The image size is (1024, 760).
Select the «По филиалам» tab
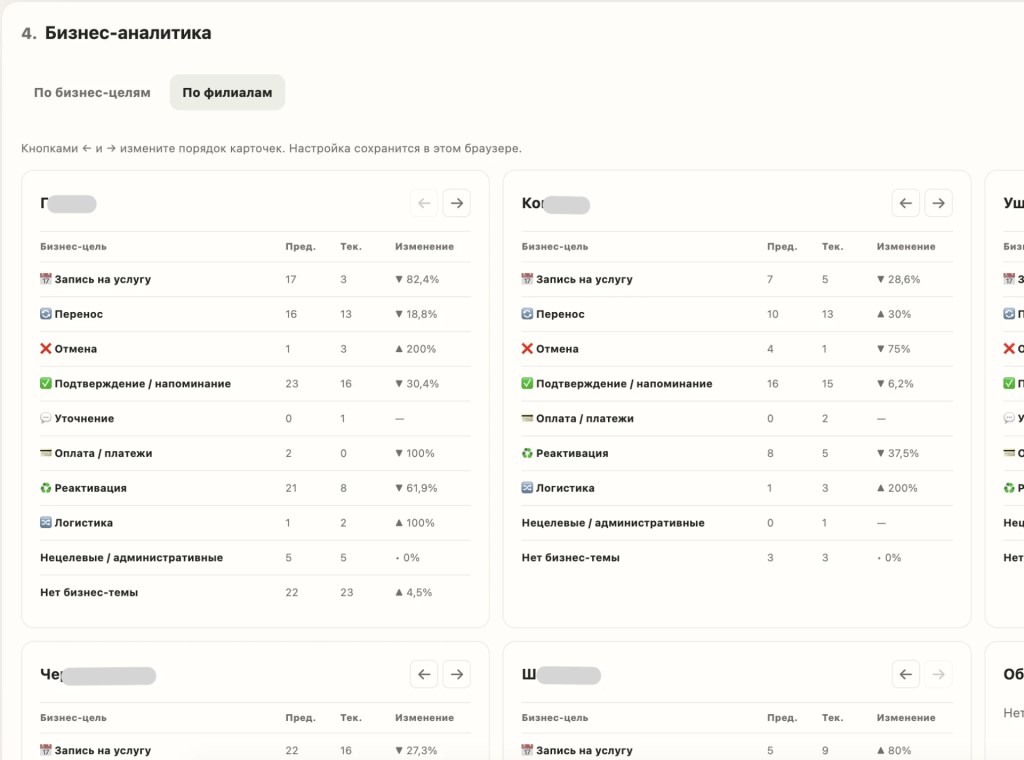pyautogui.click(x=227, y=93)
